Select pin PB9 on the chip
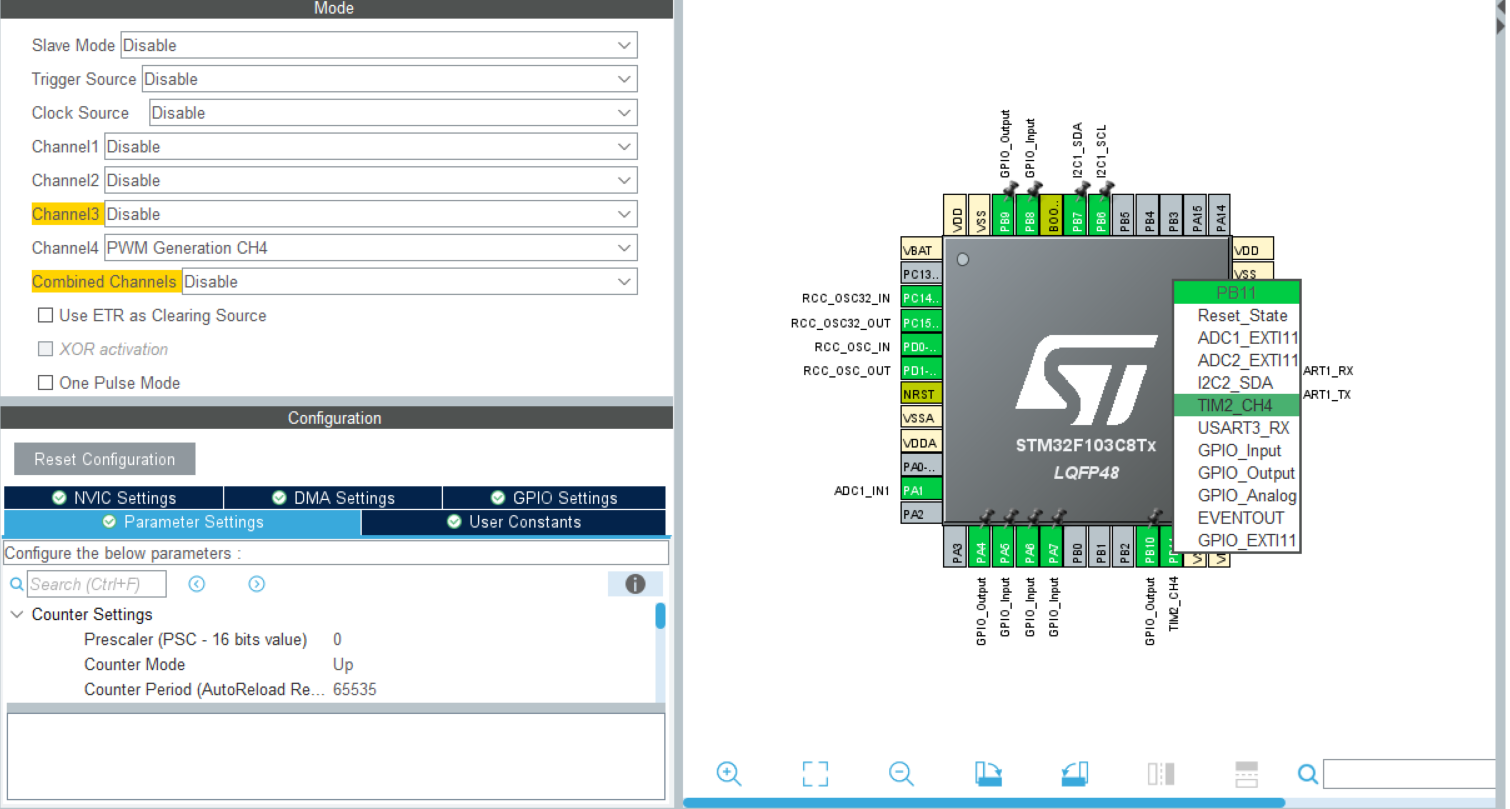This screenshot has width=1510, height=809. (1005, 215)
